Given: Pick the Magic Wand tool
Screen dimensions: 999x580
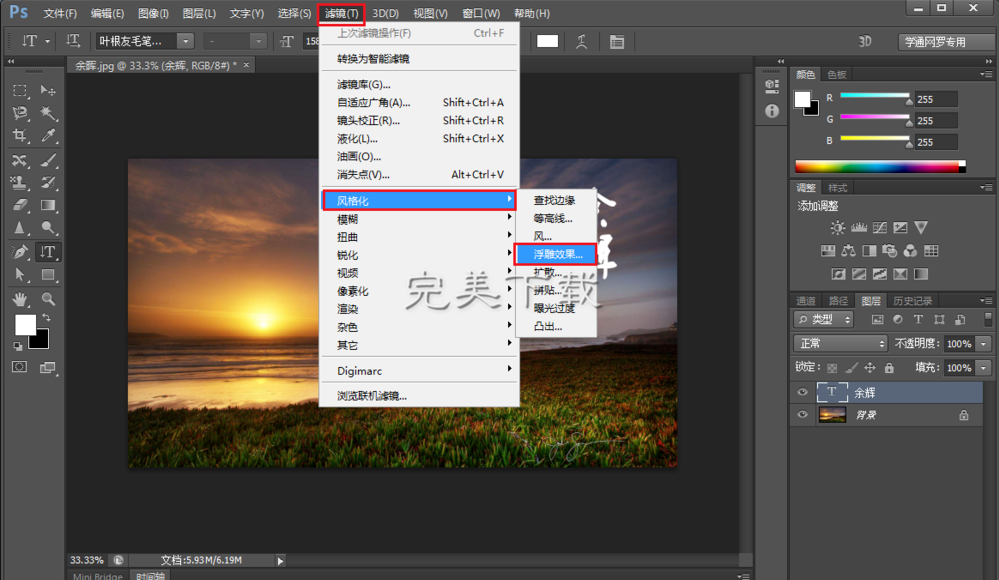Looking at the screenshot, I should pos(48,113).
